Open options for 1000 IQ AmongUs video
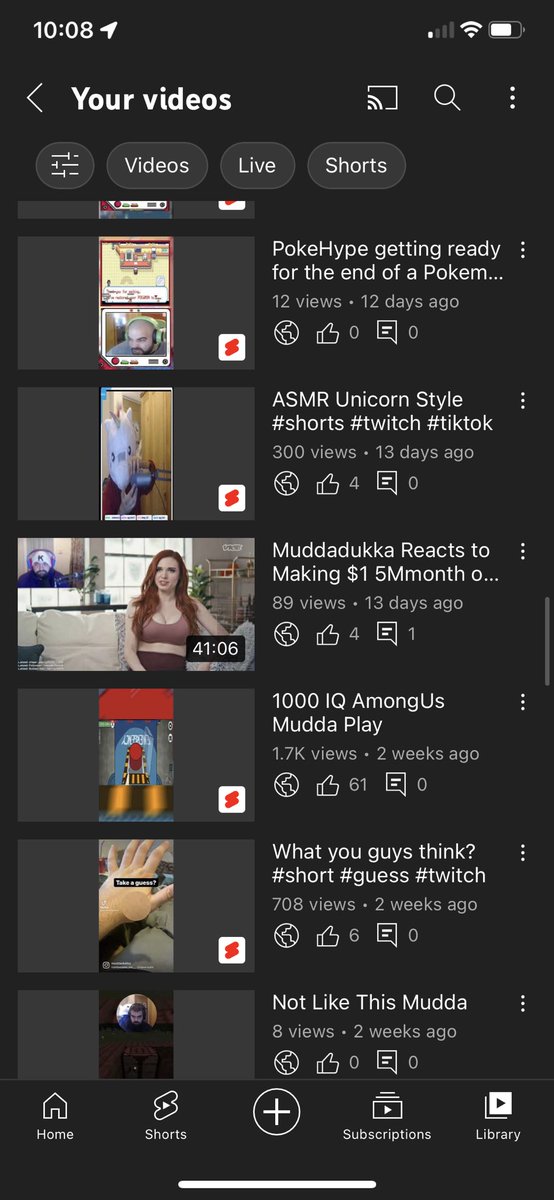Viewport: 554px width, 1200px height. (x=522, y=702)
